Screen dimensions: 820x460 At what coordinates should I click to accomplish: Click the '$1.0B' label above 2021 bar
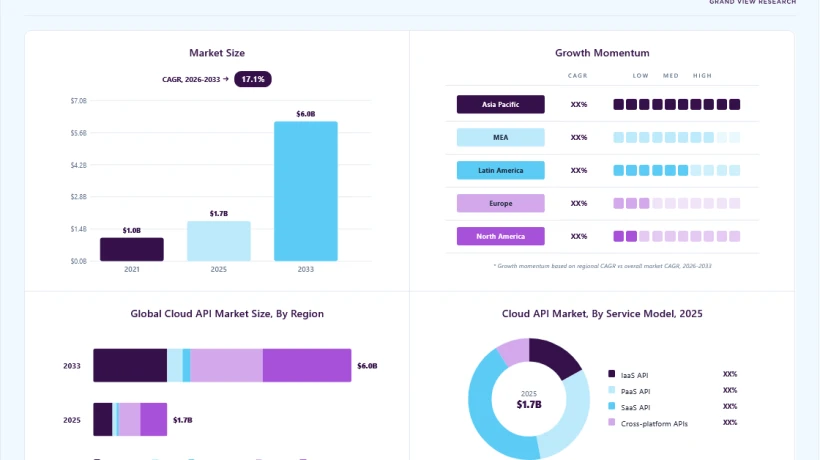point(132,231)
